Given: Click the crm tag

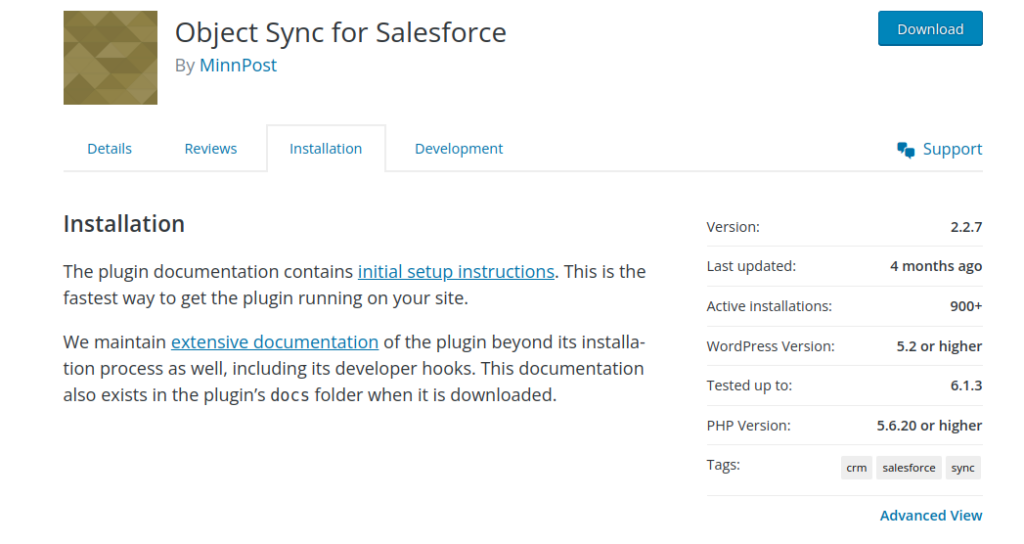Looking at the screenshot, I should tap(856, 468).
